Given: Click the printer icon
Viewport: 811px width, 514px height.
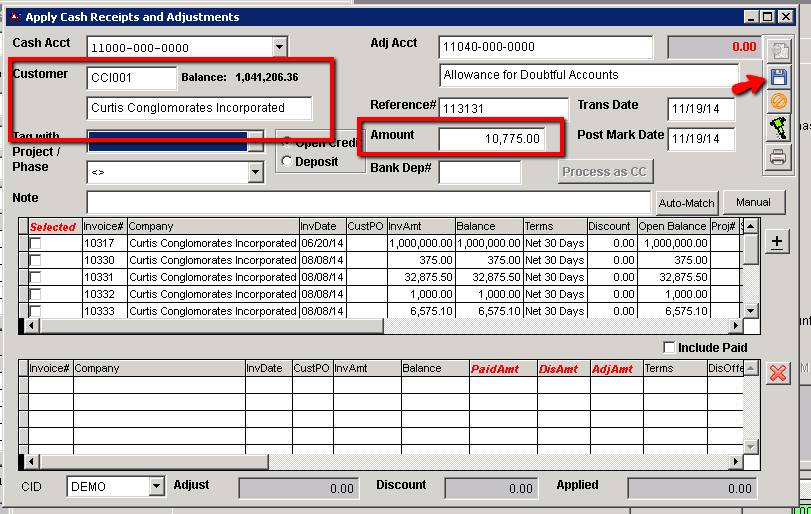Looking at the screenshot, I should [x=777, y=156].
